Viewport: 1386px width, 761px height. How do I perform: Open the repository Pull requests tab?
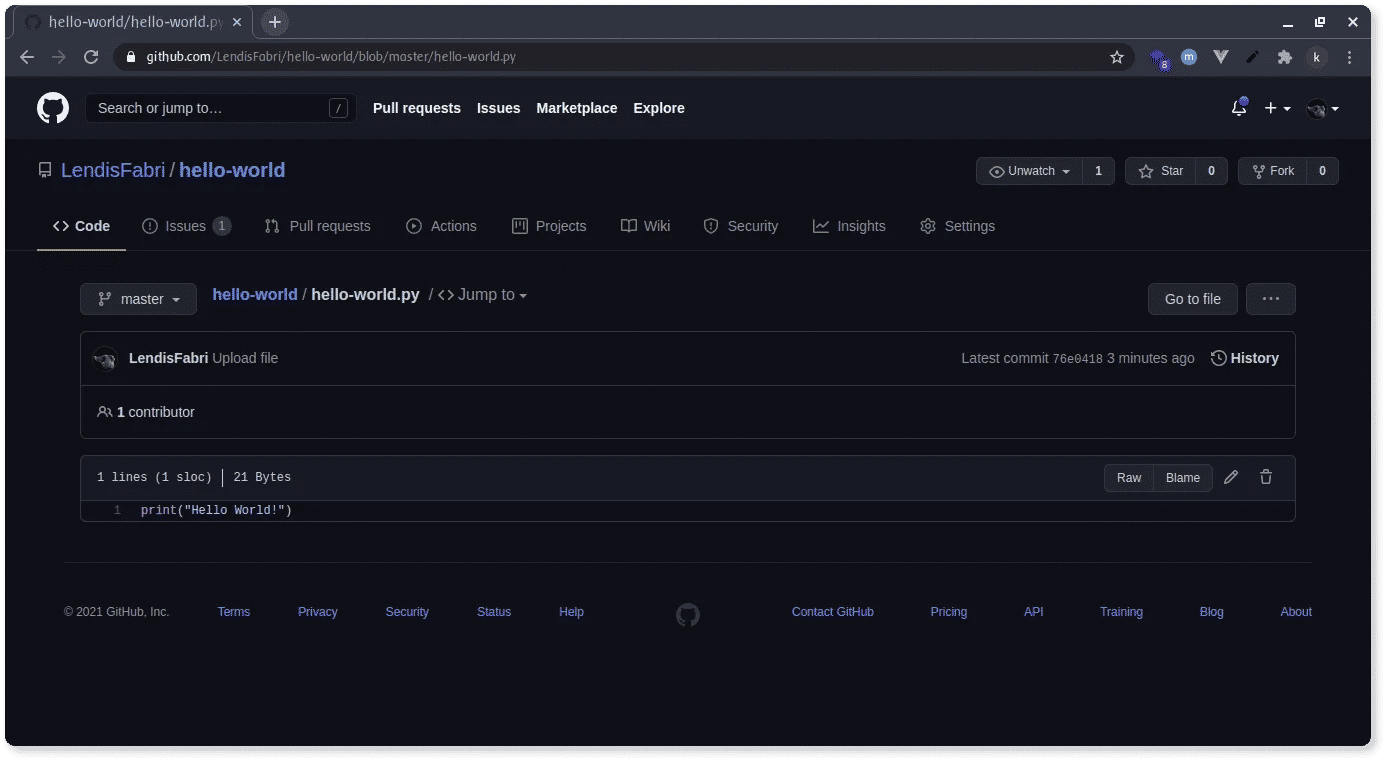point(317,226)
